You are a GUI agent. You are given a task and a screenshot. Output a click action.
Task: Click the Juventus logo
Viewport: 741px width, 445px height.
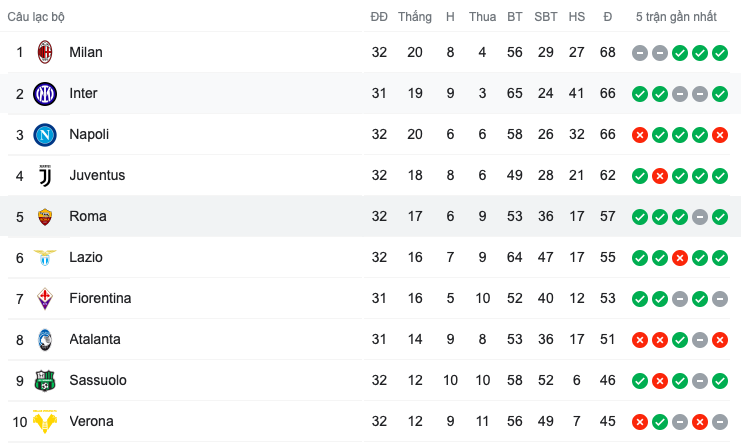pyautogui.click(x=45, y=176)
